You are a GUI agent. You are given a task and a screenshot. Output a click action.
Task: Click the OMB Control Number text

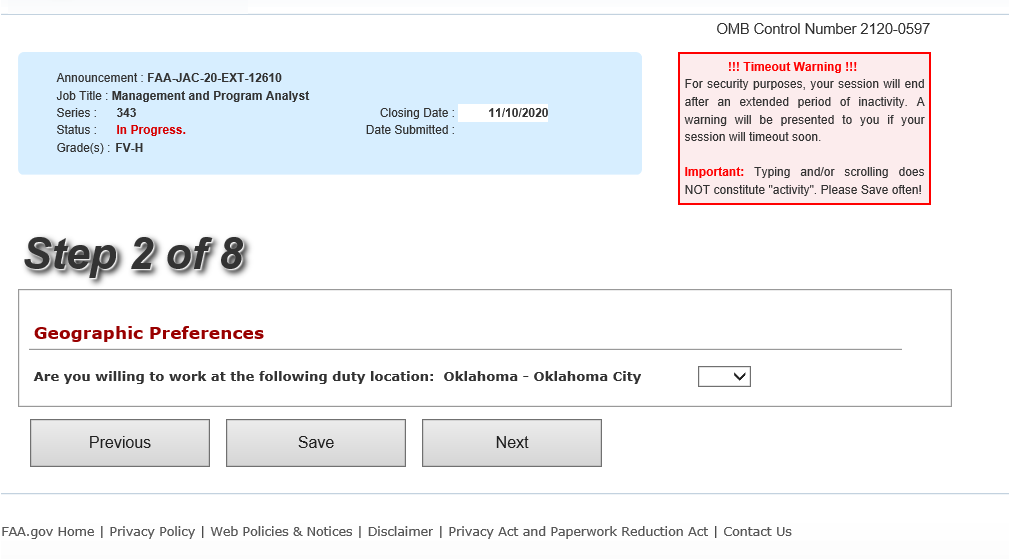(x=823, y=29)
